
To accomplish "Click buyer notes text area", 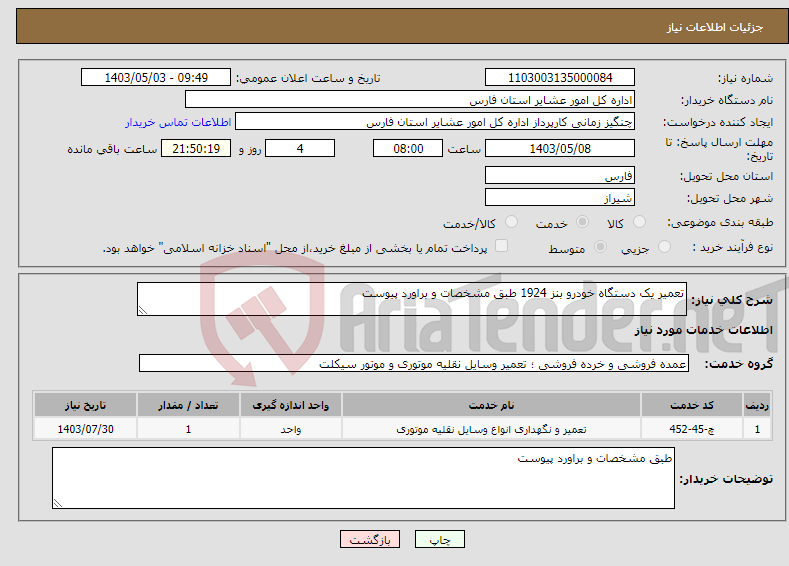I will point(363,478).
